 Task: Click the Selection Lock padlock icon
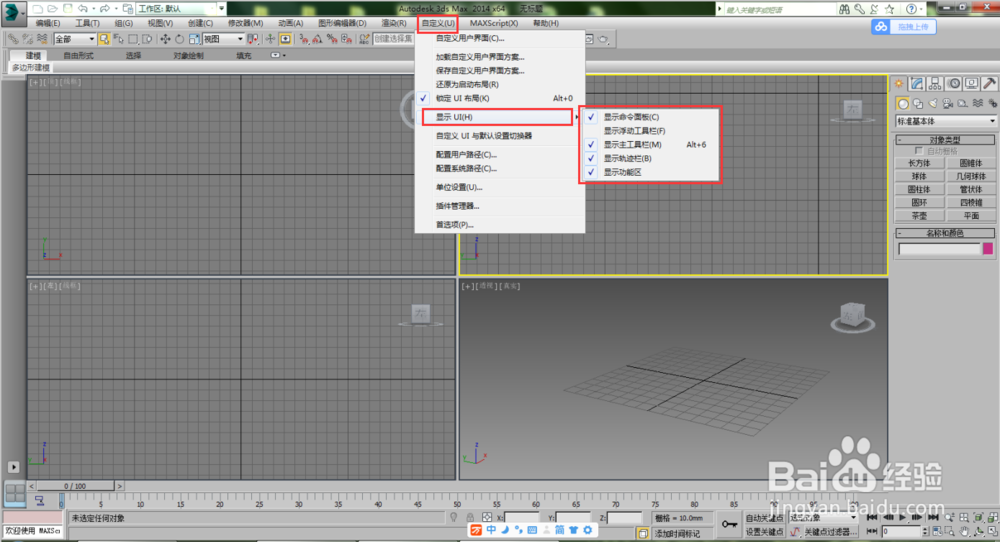pyautogui.click(x=470, y=518)
